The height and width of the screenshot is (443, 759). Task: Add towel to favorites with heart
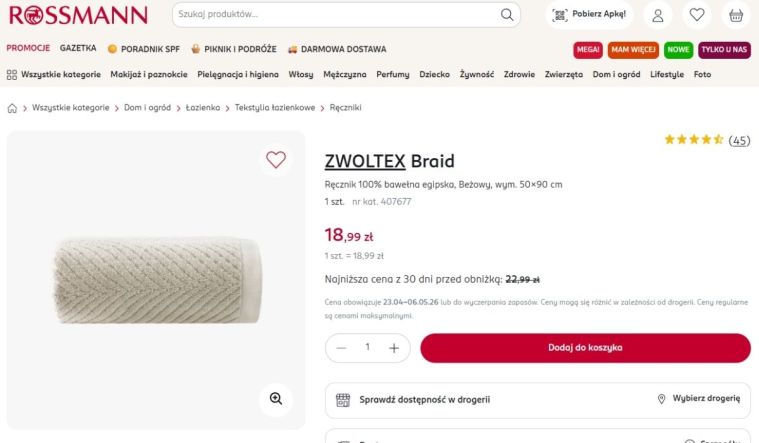click(x=276, y=159)
